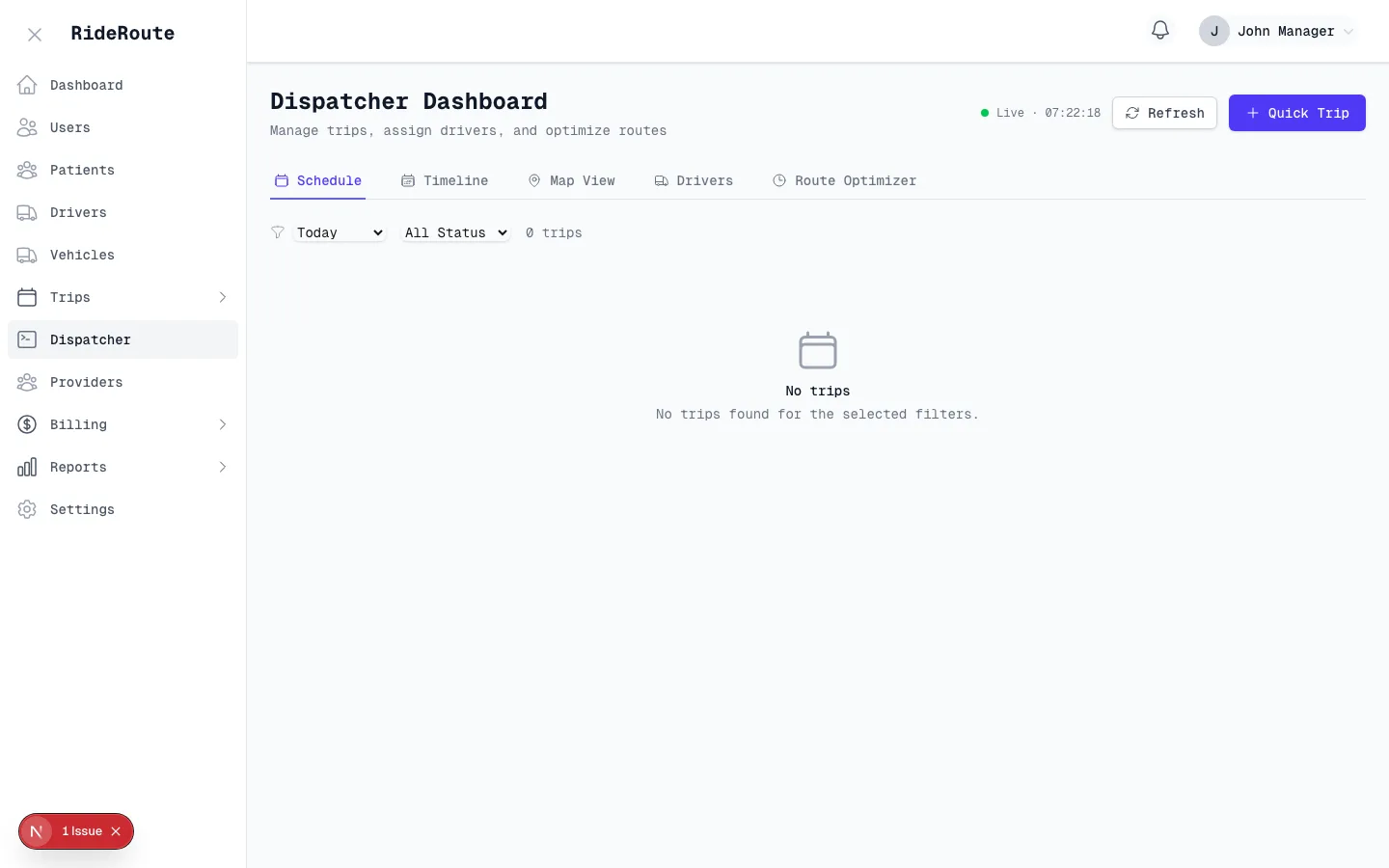Close the sidebar with the X icon
The width and height of the screenshot is (1389, 868).
coord(35,35)
